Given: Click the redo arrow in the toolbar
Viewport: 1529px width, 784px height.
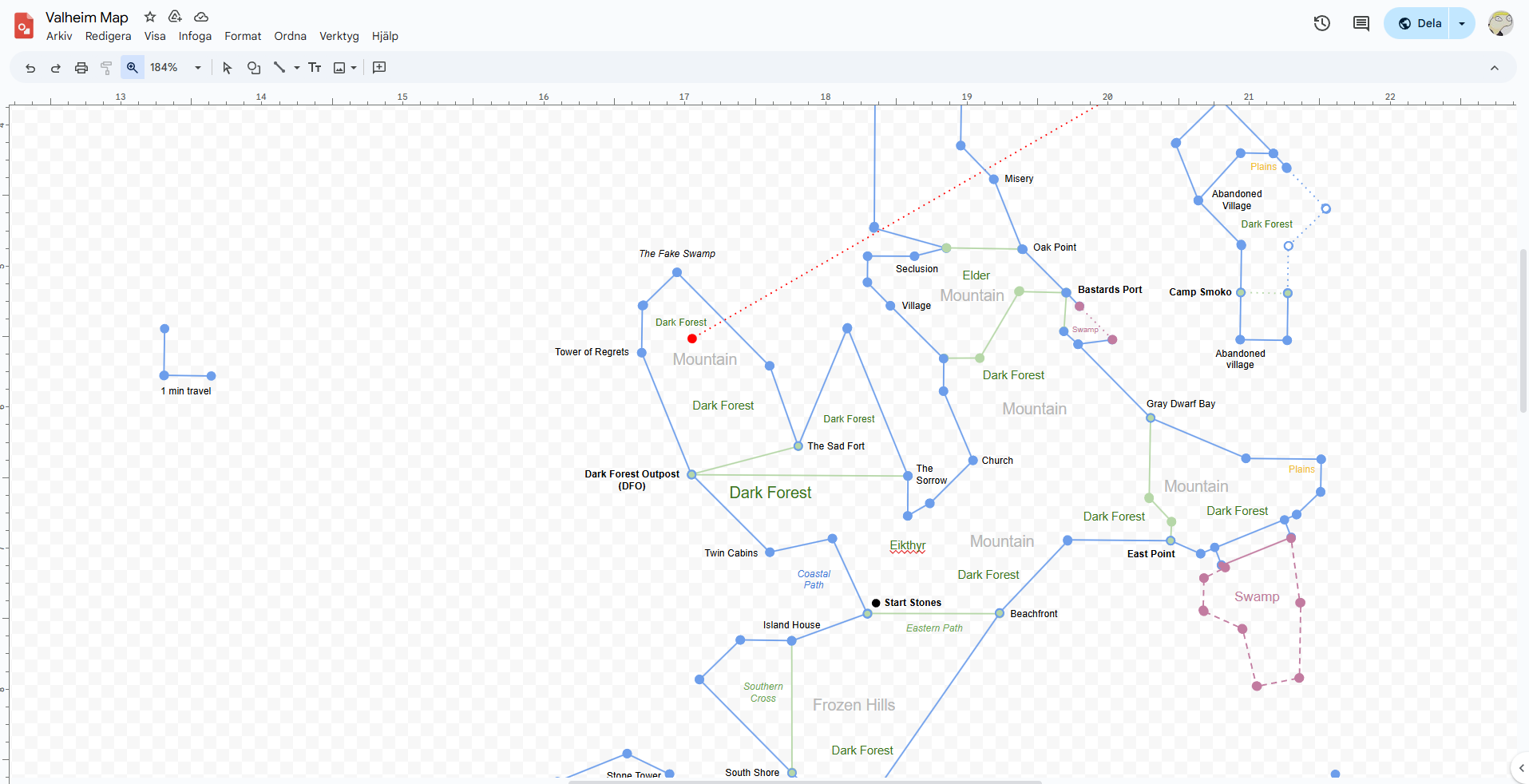Looking at the screenshot, I should tap(56, 68).
